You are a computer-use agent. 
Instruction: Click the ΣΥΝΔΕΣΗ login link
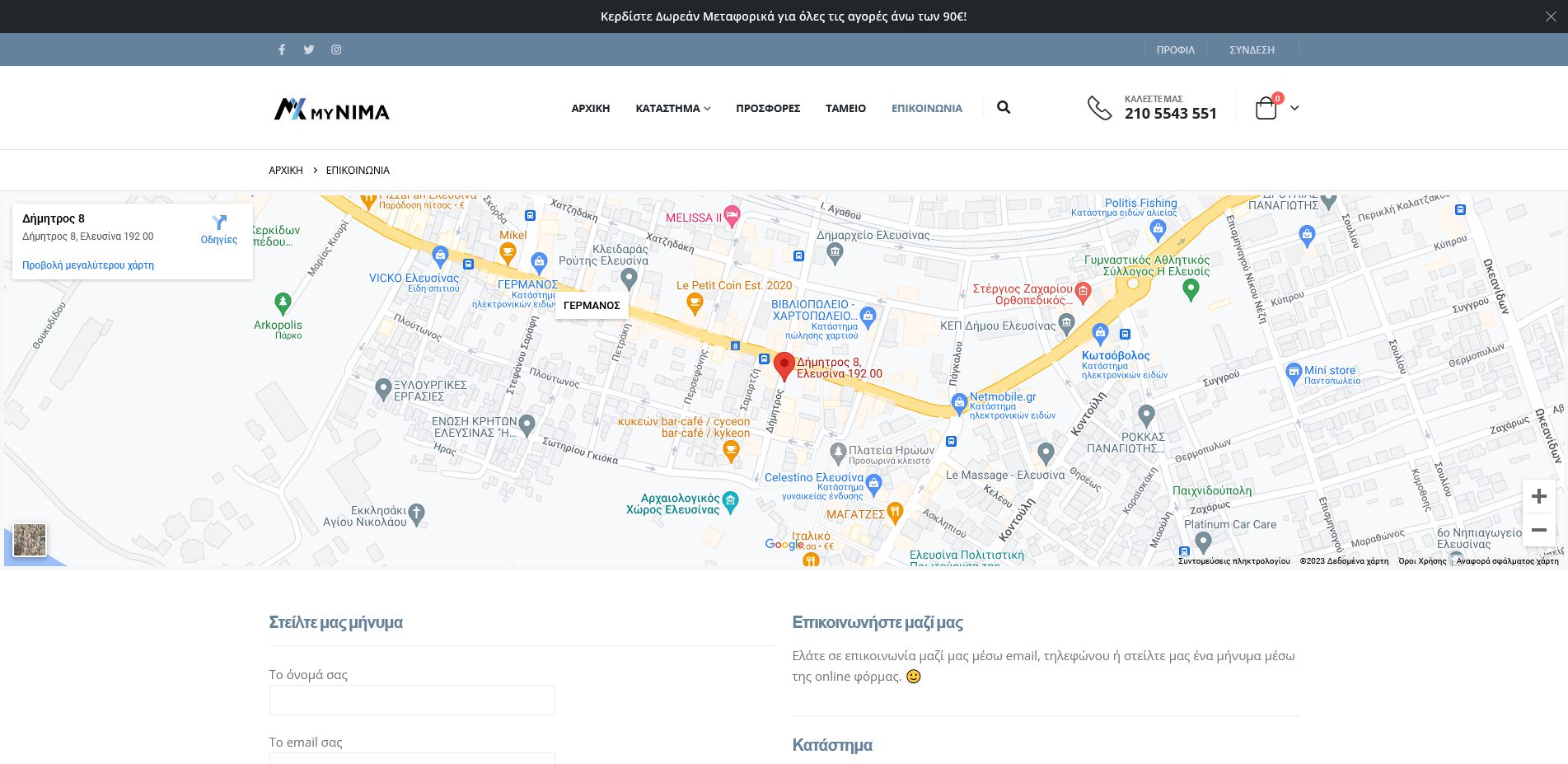[1252, 49]
